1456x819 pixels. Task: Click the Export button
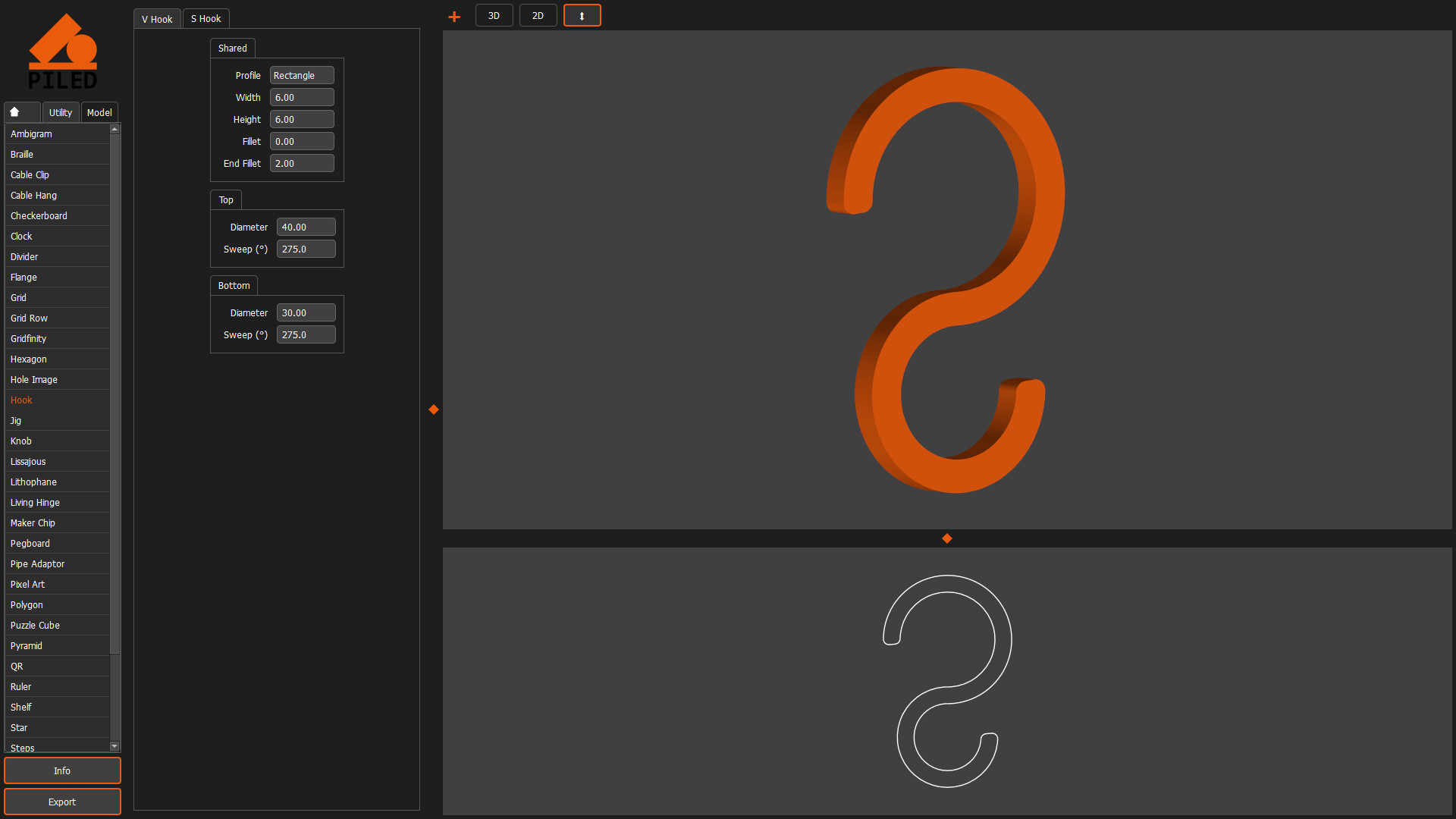pyautogui.click(x=62, y=802)
